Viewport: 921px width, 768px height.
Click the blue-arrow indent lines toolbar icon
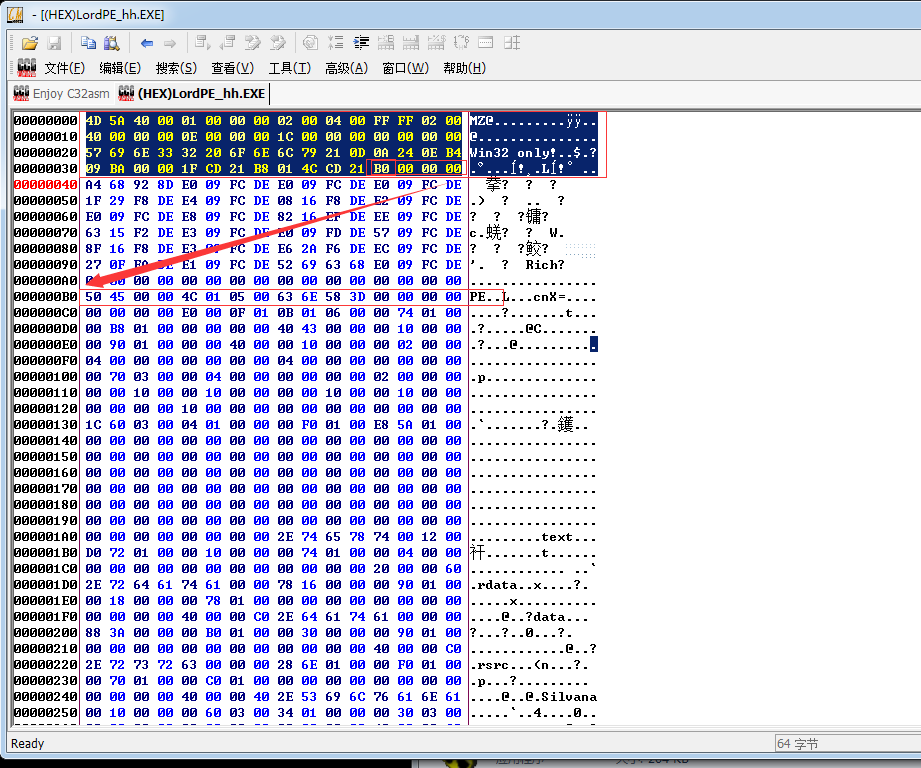coord(361,42)
